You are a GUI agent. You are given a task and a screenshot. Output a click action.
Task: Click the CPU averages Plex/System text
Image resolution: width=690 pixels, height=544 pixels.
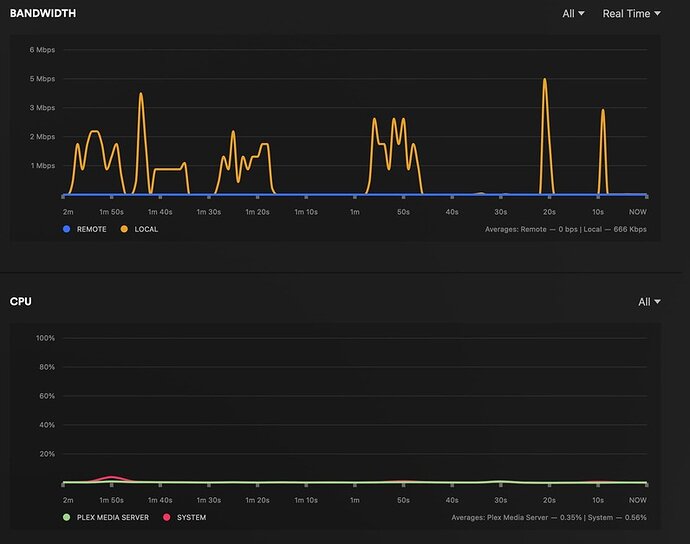tap(549, 518)
